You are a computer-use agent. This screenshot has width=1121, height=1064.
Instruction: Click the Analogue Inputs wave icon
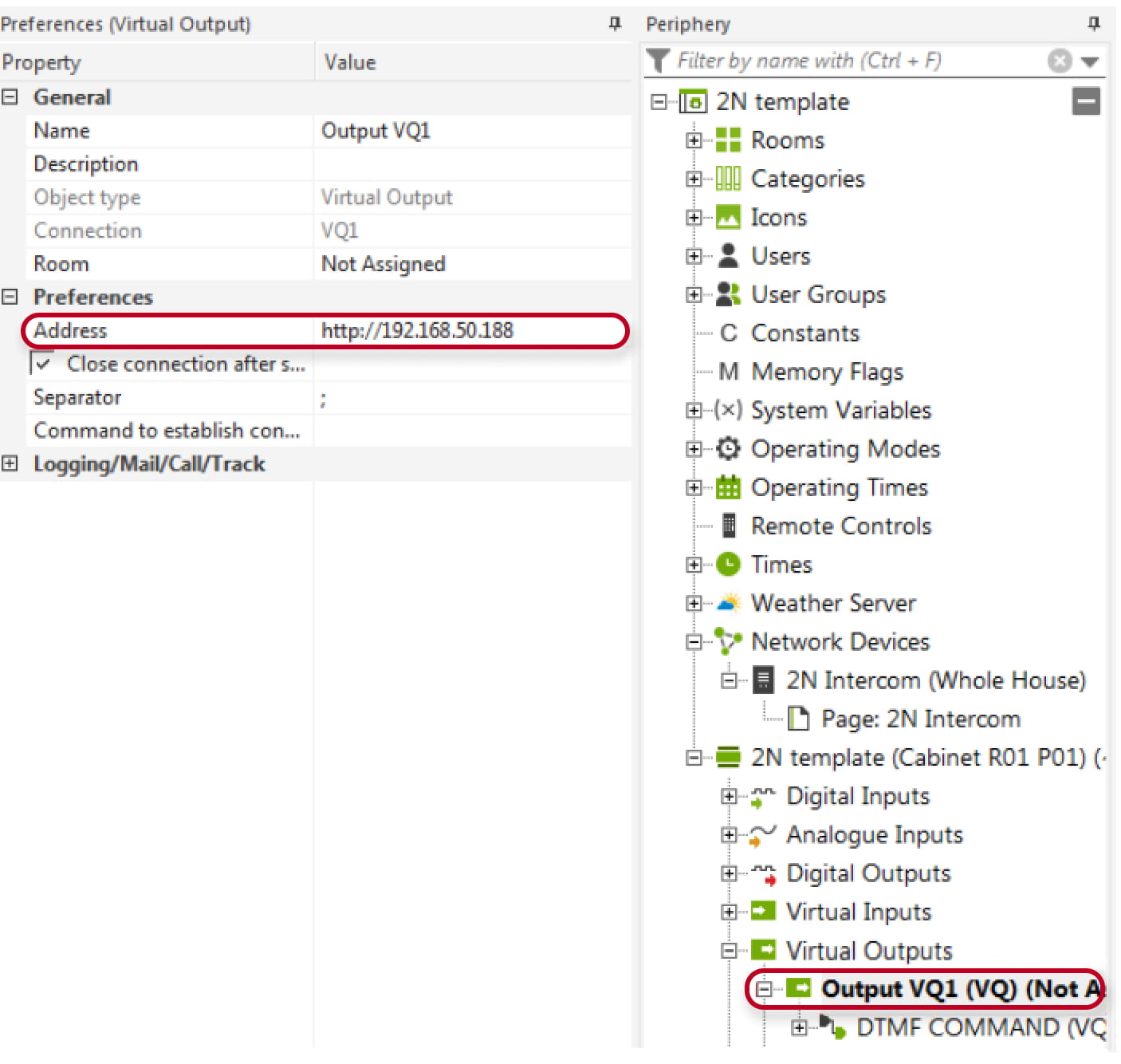pyautogui.click(x=763, y=834)
